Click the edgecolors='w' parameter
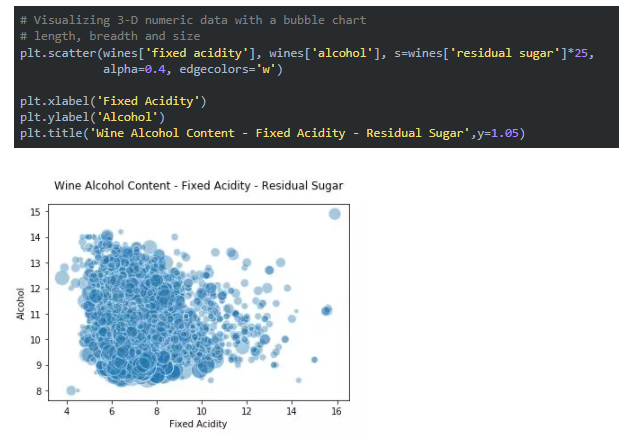 click(231, 69)
